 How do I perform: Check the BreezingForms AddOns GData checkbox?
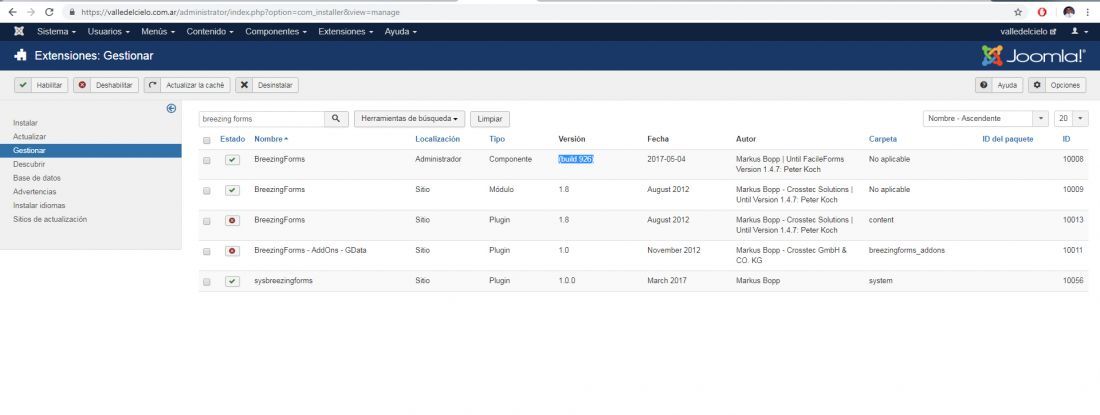pyautogui.click(x=206, y=251)
